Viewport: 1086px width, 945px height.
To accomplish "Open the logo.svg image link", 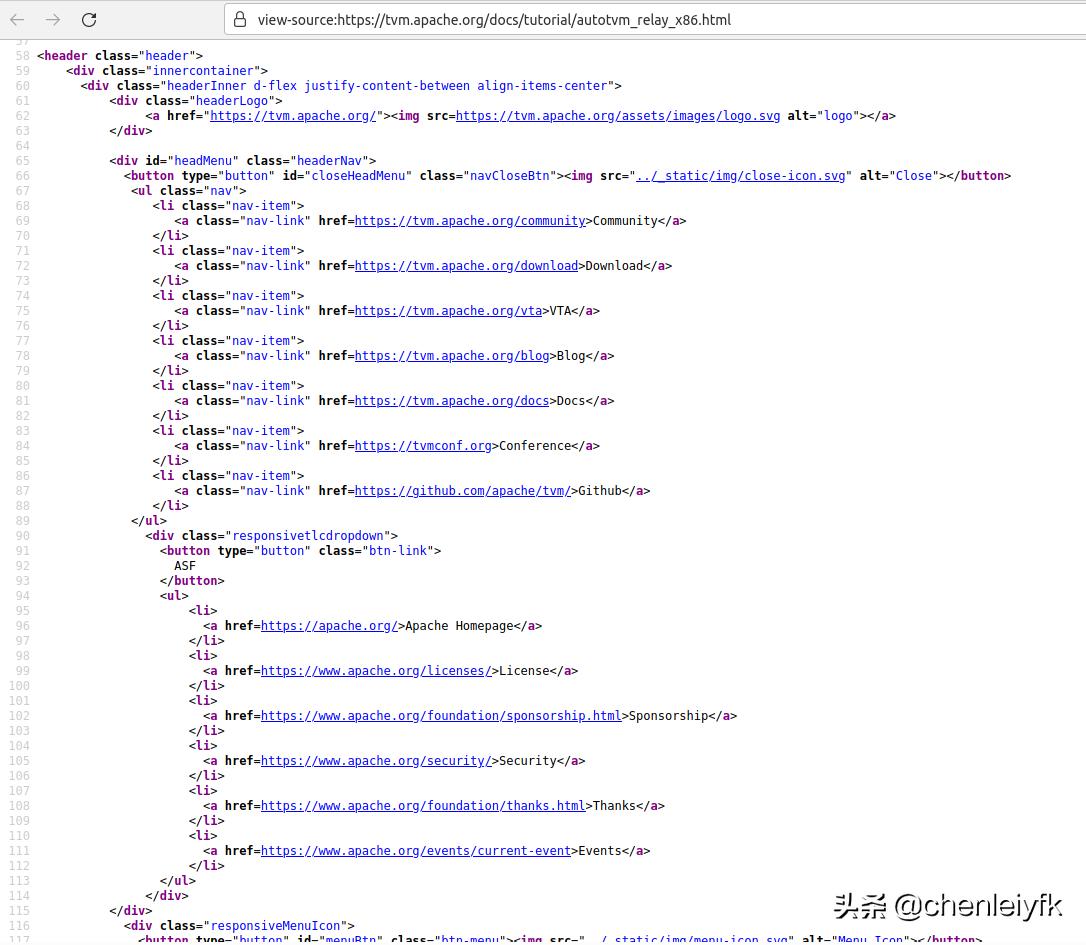I will (x=617, y=116).
